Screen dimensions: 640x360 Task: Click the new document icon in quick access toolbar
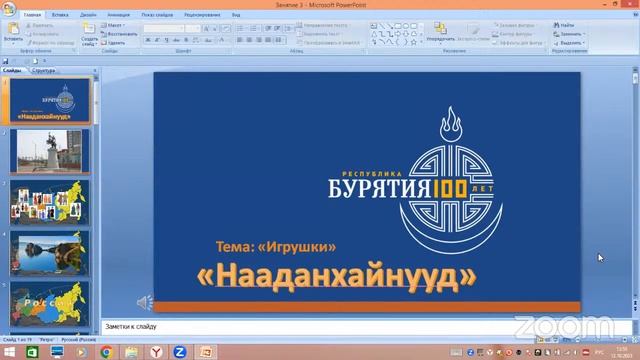36,61
